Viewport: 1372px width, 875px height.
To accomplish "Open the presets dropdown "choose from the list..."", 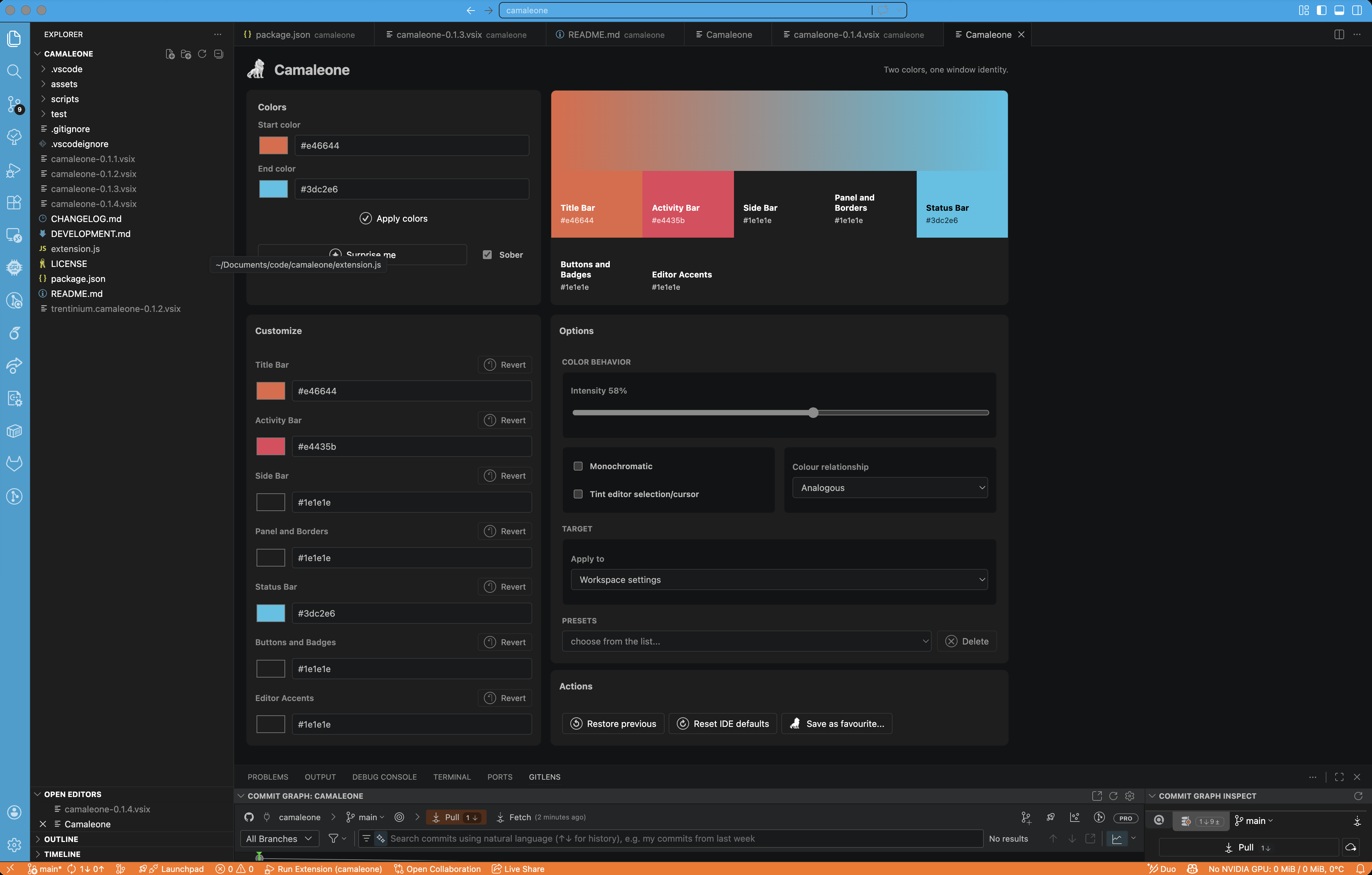I will tap(746, 641).
